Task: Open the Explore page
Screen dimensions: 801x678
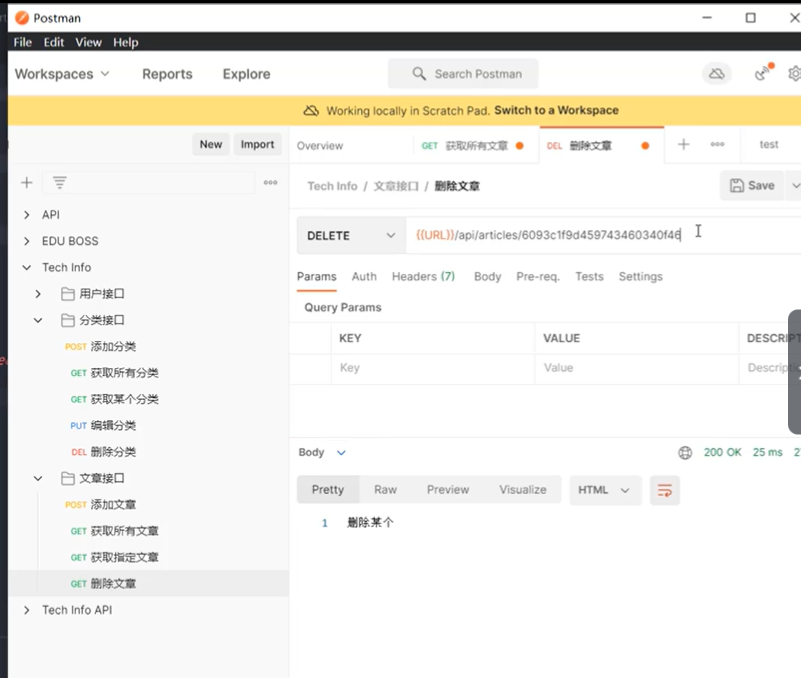Action: click(x=246, y=74)
